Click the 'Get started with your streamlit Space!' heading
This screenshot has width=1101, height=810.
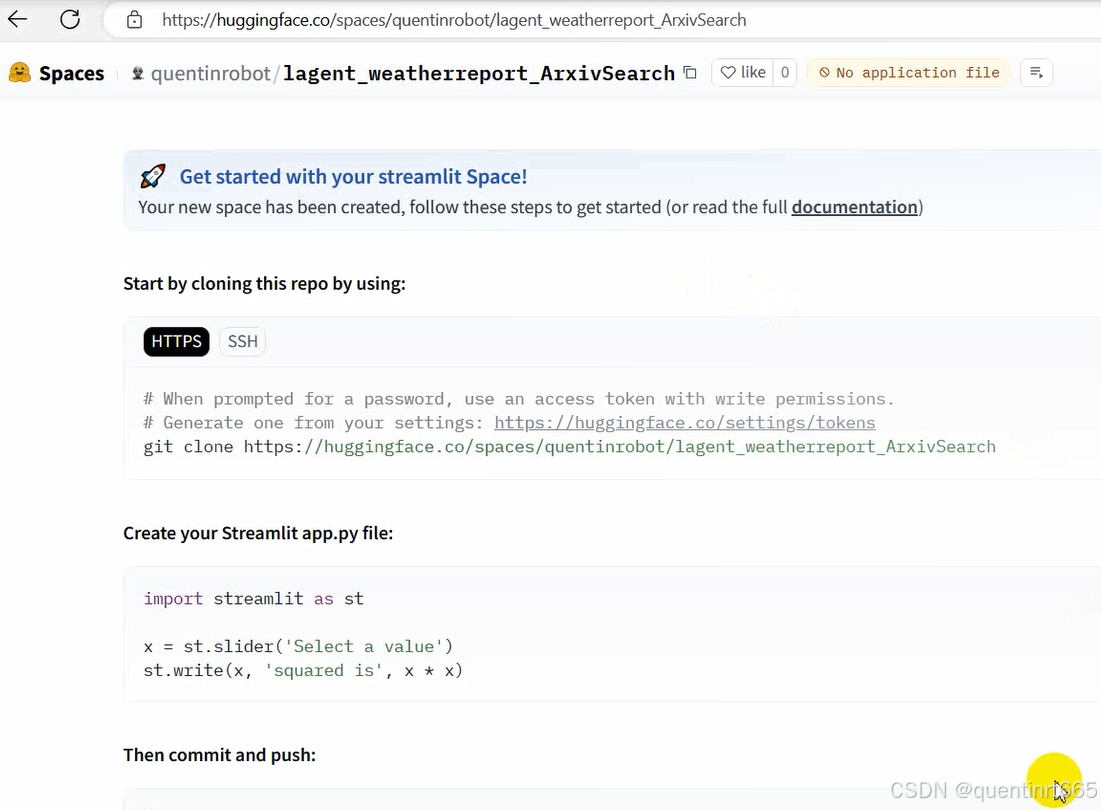353,176
